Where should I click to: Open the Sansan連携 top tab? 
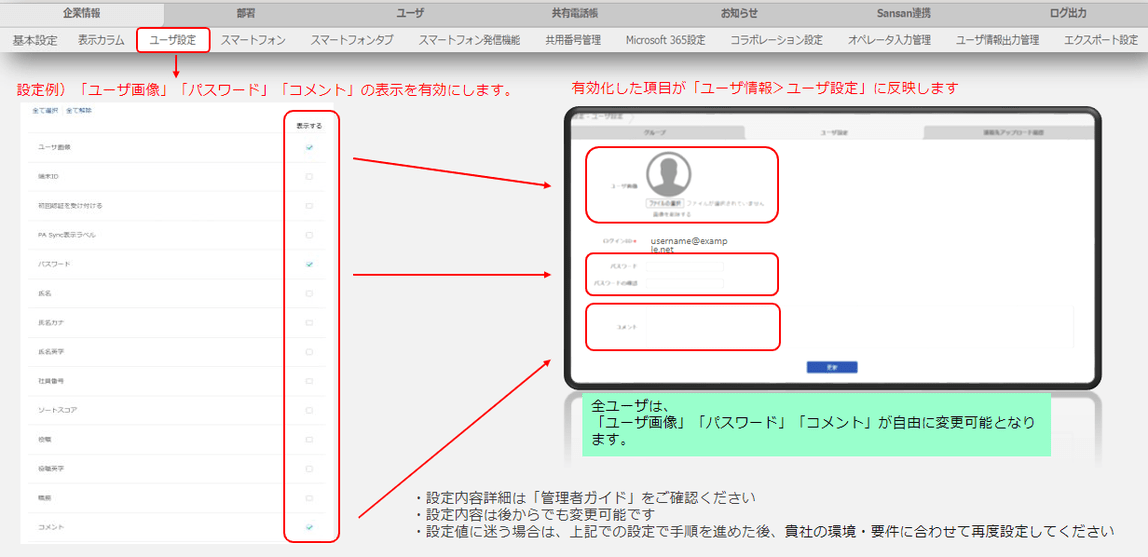click(x=903, y=13)
